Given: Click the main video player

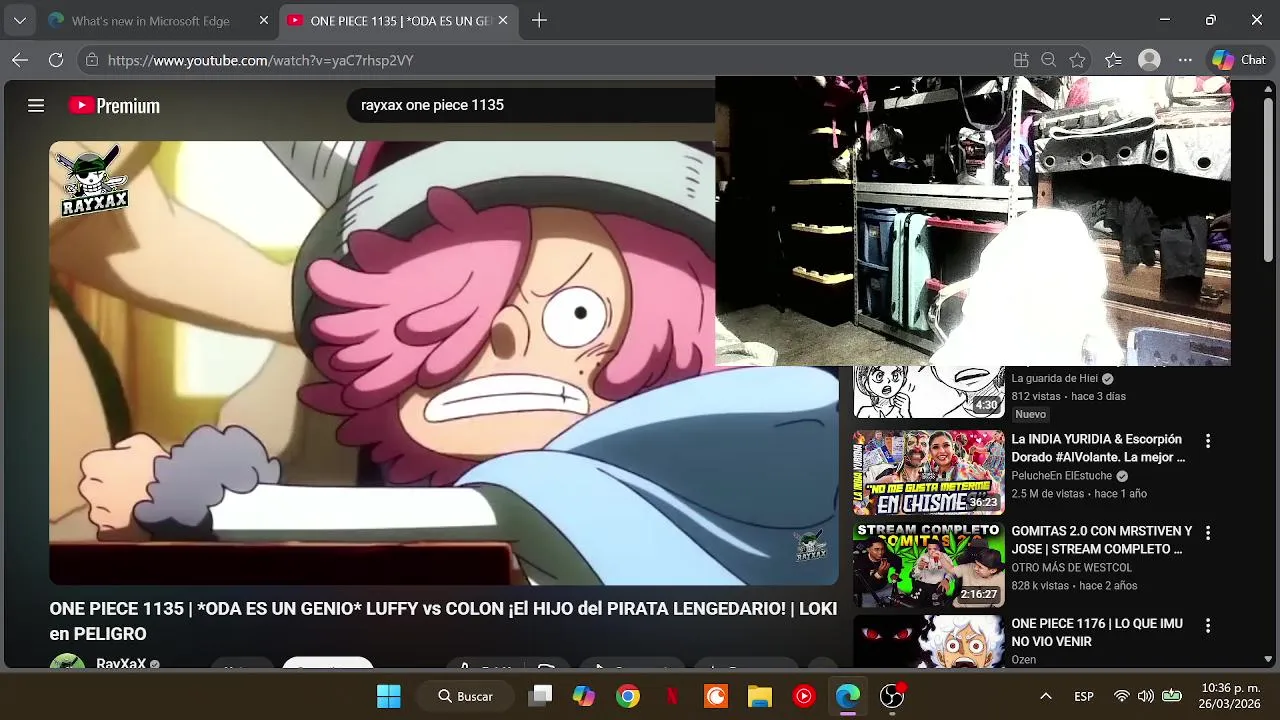Looking at the screenshot, I should [x=444, y=363].
